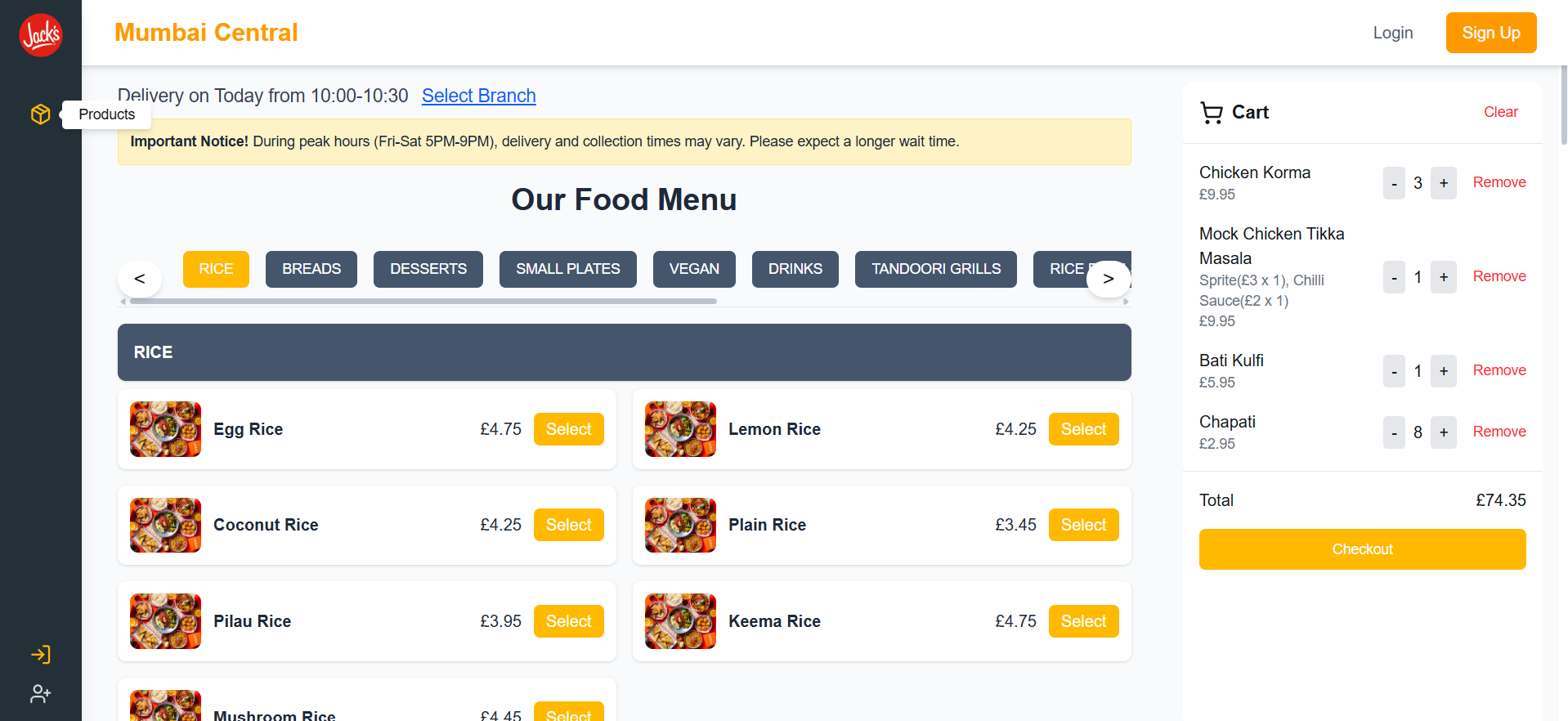This screenshot has height=721, width=1568.
Task: Click the category horizontal scrollbar
Action: coord(423,302)
